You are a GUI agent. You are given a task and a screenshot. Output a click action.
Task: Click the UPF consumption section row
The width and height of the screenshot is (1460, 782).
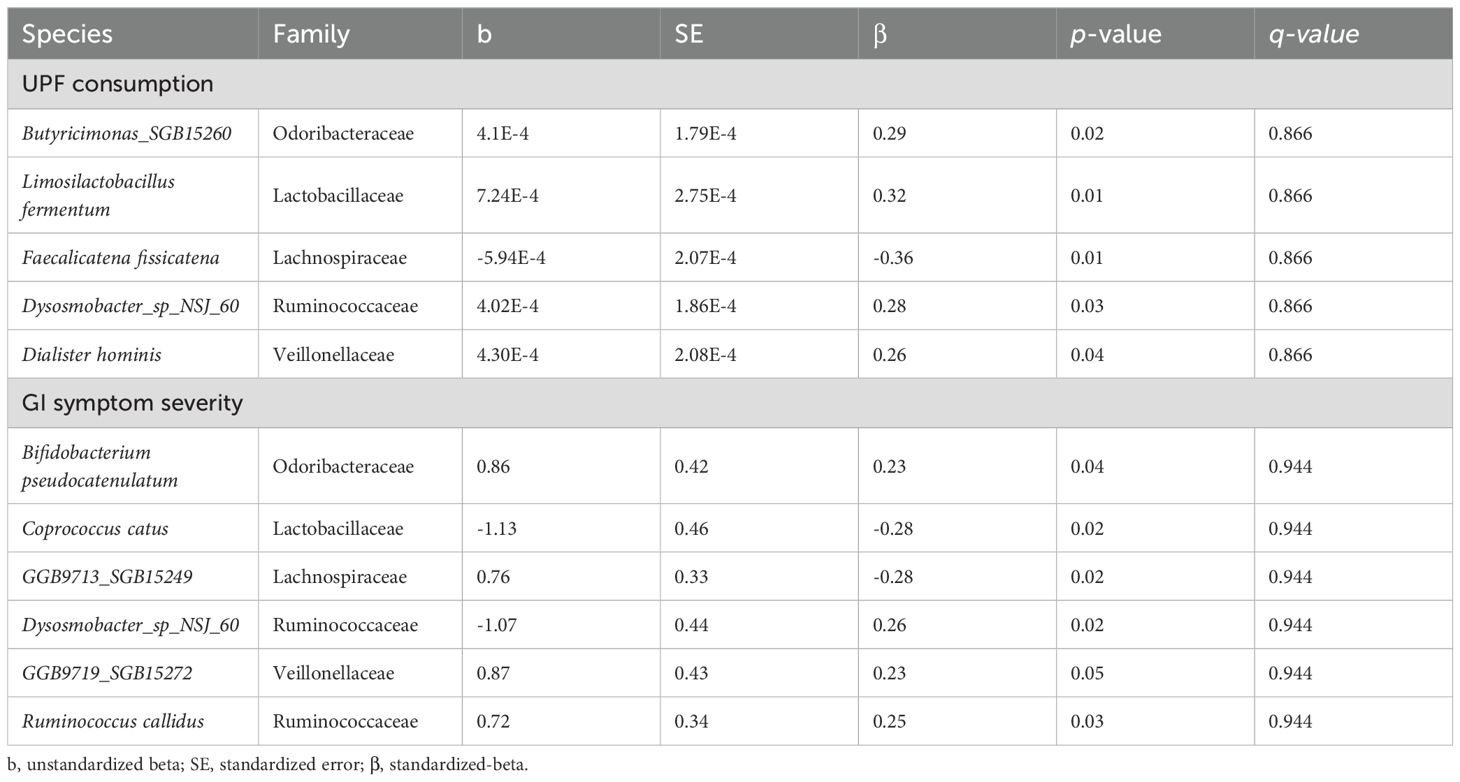pyautogui.click(x=118, y=84)
